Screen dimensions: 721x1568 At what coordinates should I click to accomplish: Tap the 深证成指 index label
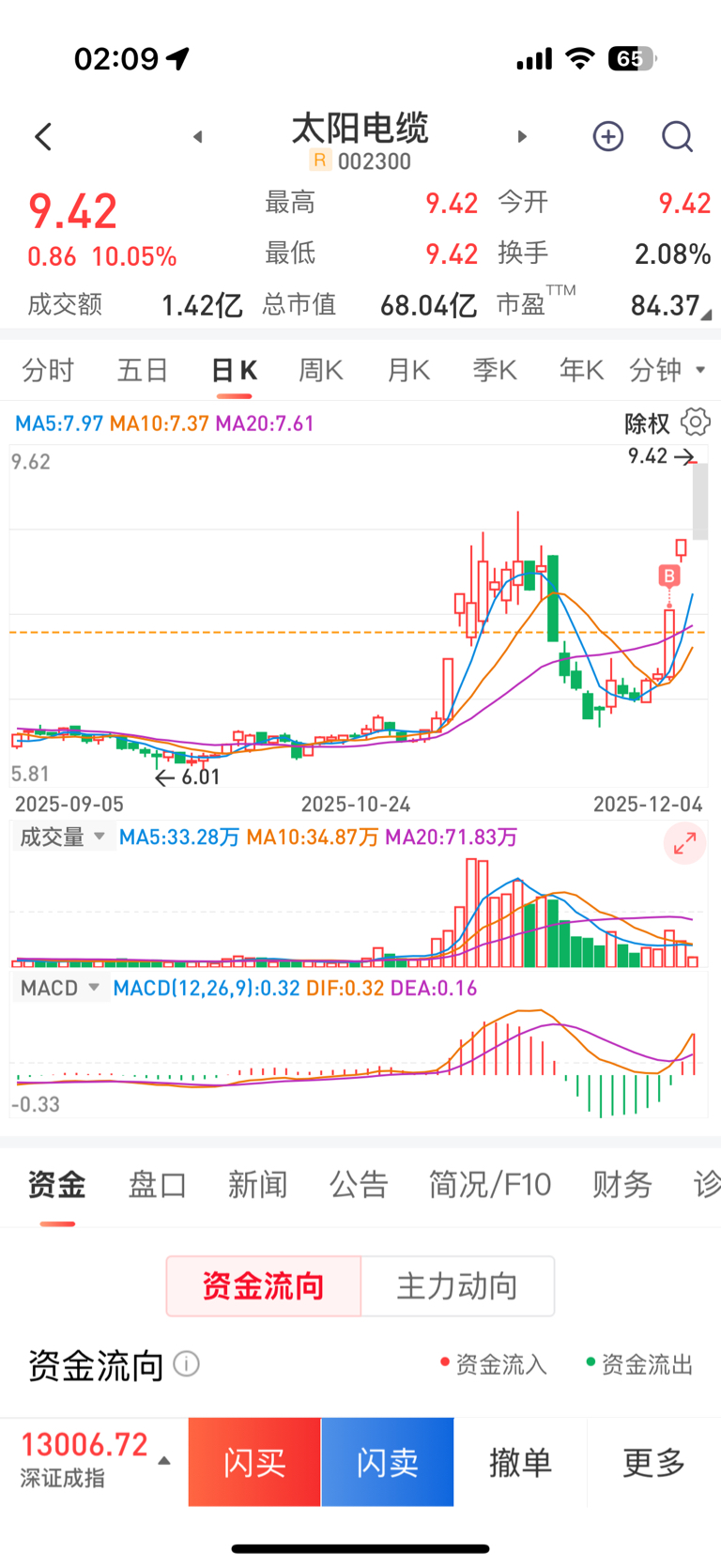coord(62,1478)
